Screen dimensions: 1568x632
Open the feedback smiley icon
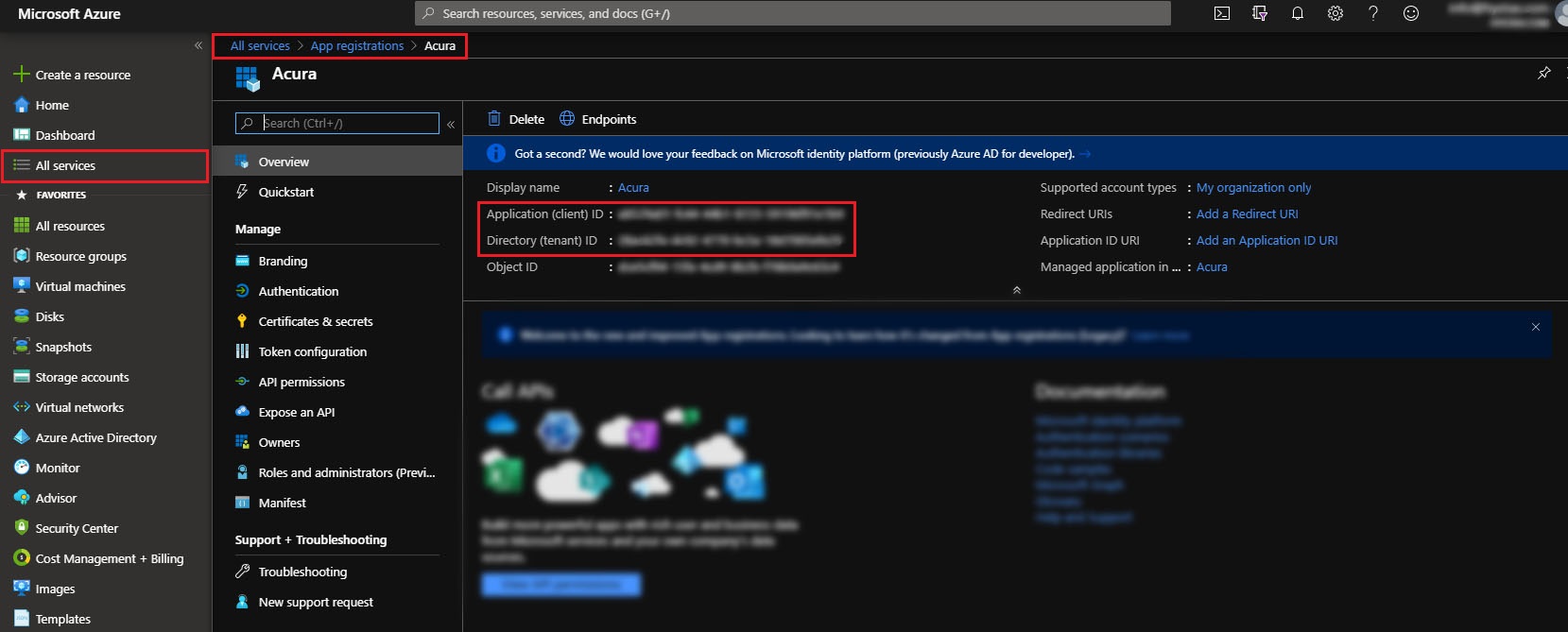click(x=1411, y=13)
